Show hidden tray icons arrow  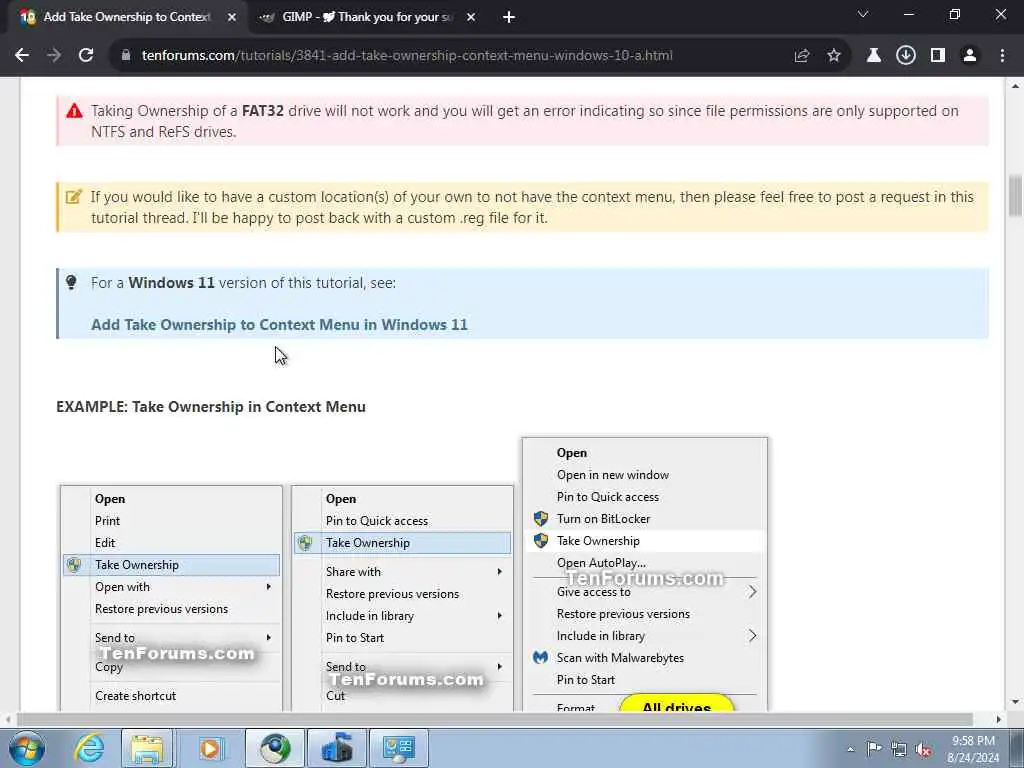click(850, 749)
